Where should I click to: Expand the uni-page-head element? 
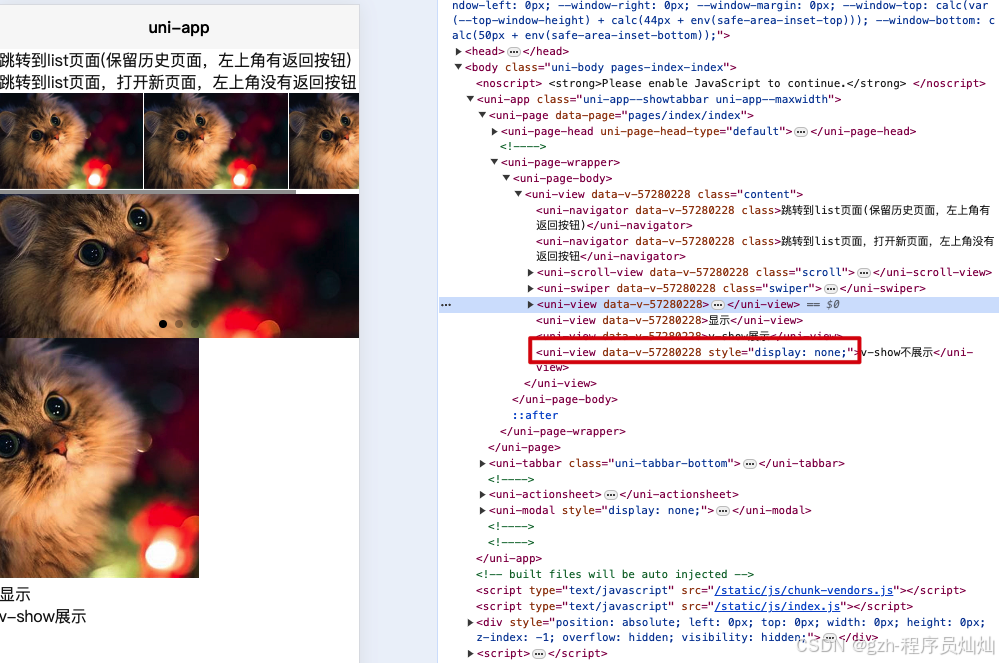pyautogui.click(x=494, y=132)
